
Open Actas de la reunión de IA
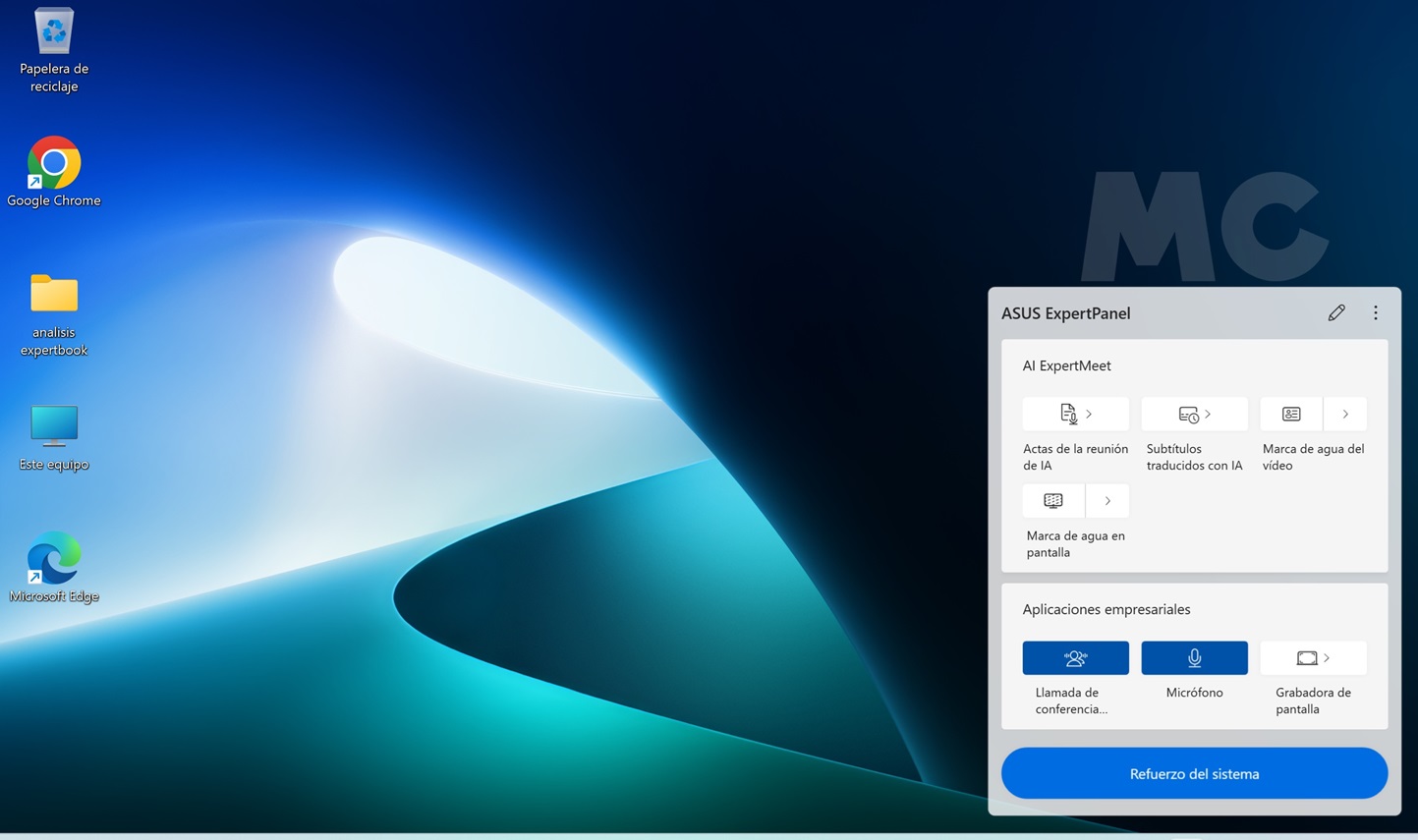click(1075, 415)
